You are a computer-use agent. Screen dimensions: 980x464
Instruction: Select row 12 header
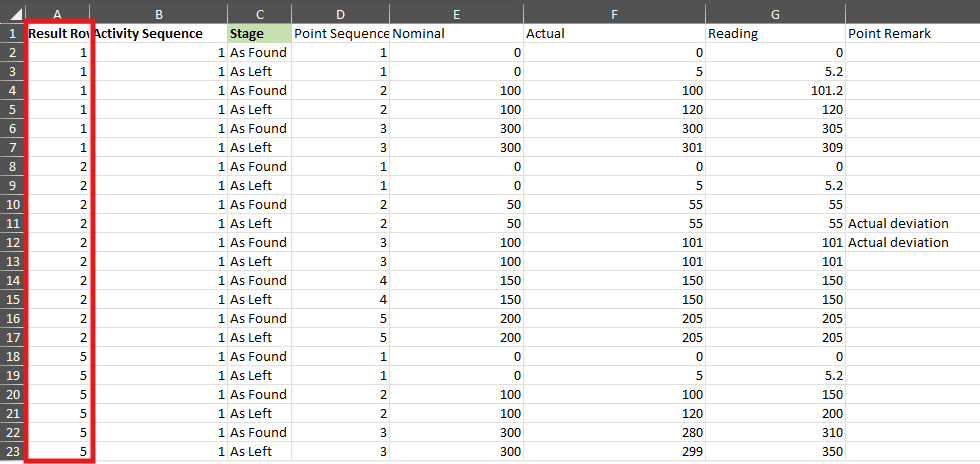[x=12, y=243]
